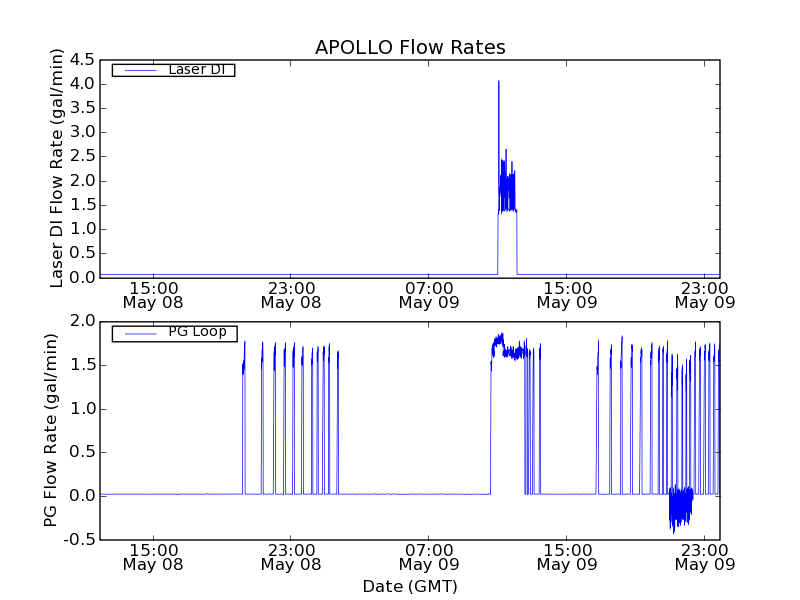Click the blue line sample in Laser DI legend
Image resolution: width=800 pixels, height=600 pixels.
coord(137,70)
